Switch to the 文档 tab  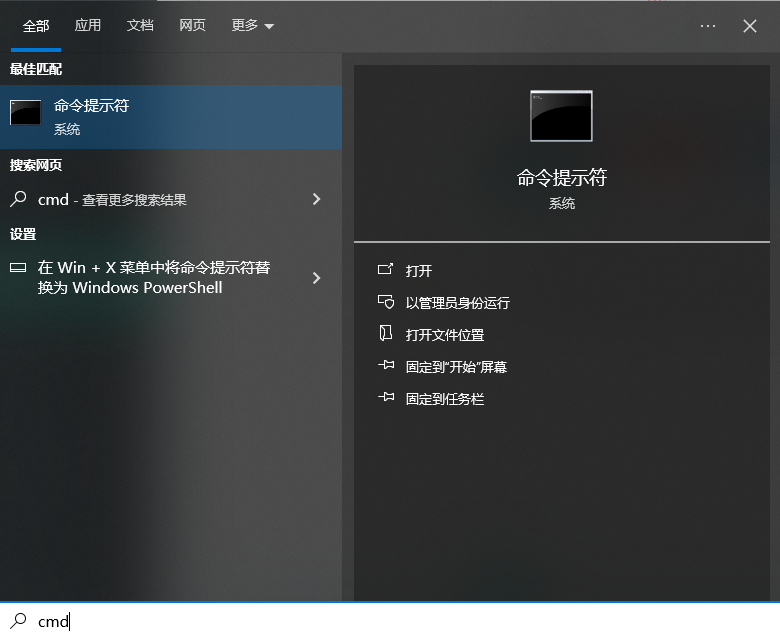coord(140,26)
